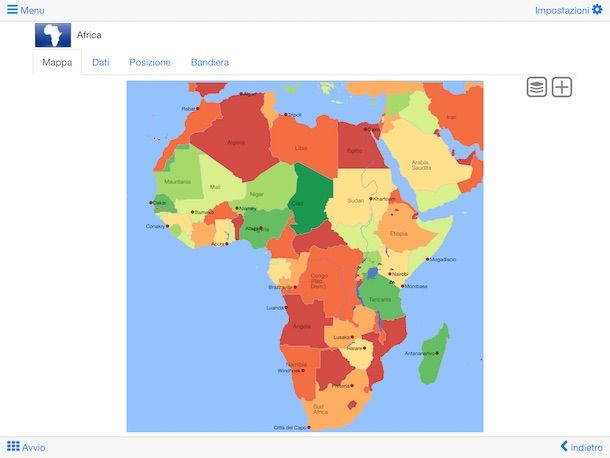Screen dimensions: 610x458
Task: Open the Posizione tab
Action: click(150, 62)
